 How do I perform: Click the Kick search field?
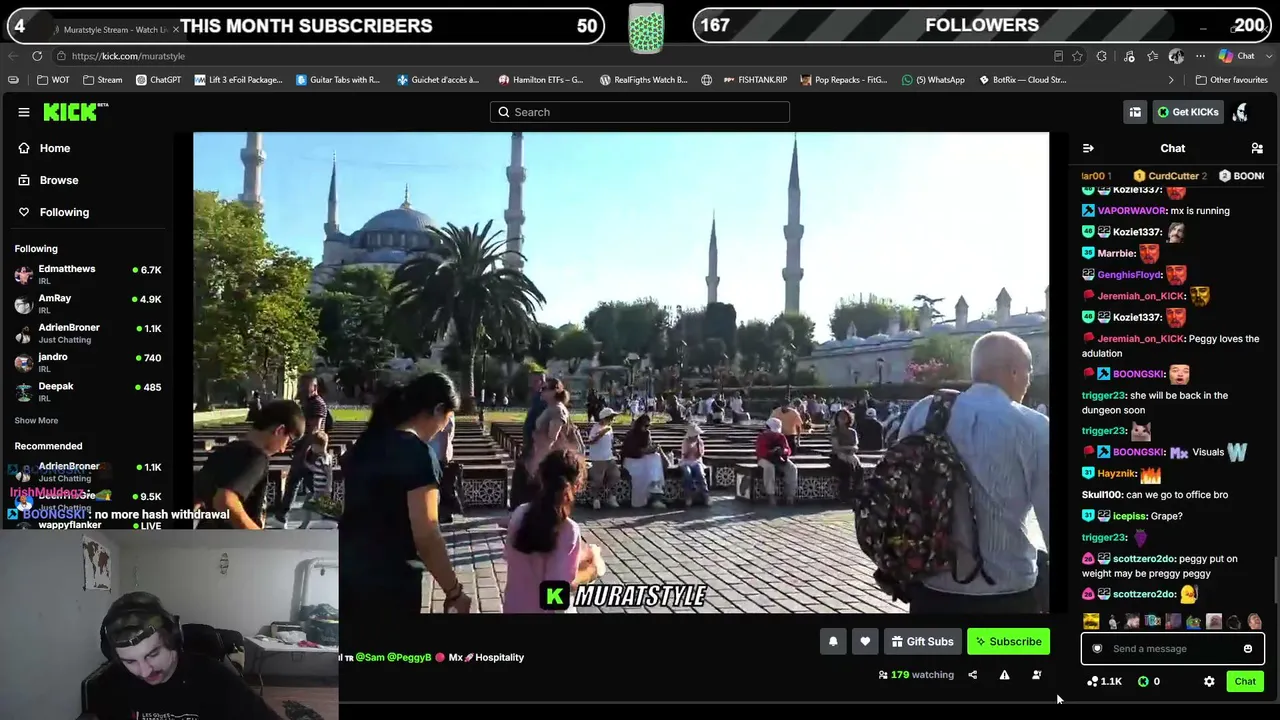coord(640,112)
